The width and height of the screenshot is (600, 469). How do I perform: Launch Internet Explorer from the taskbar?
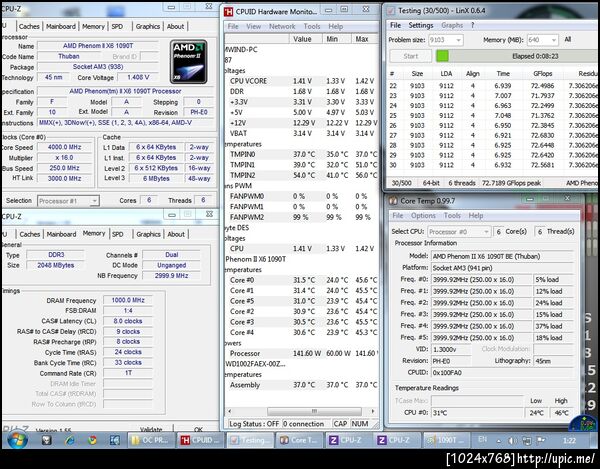(x=70, y=440)
